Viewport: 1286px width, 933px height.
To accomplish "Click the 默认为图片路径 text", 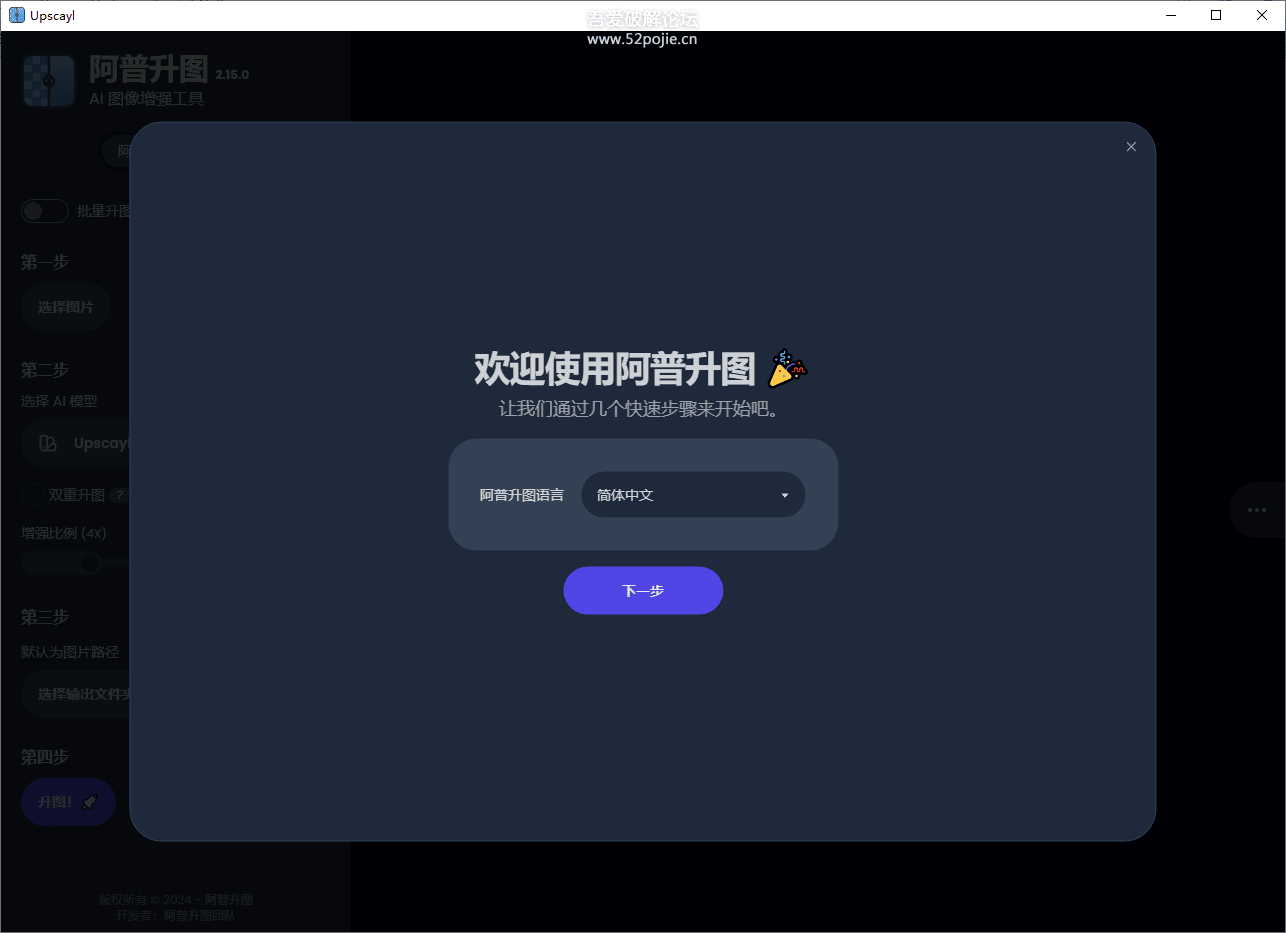I will (x=70, y=652).
